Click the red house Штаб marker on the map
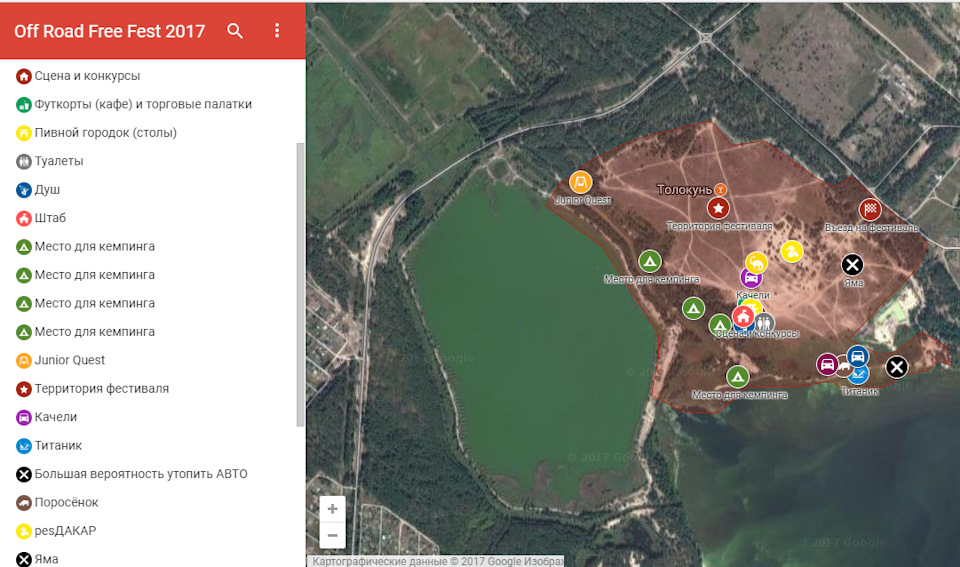 click(x=743, y=317)
